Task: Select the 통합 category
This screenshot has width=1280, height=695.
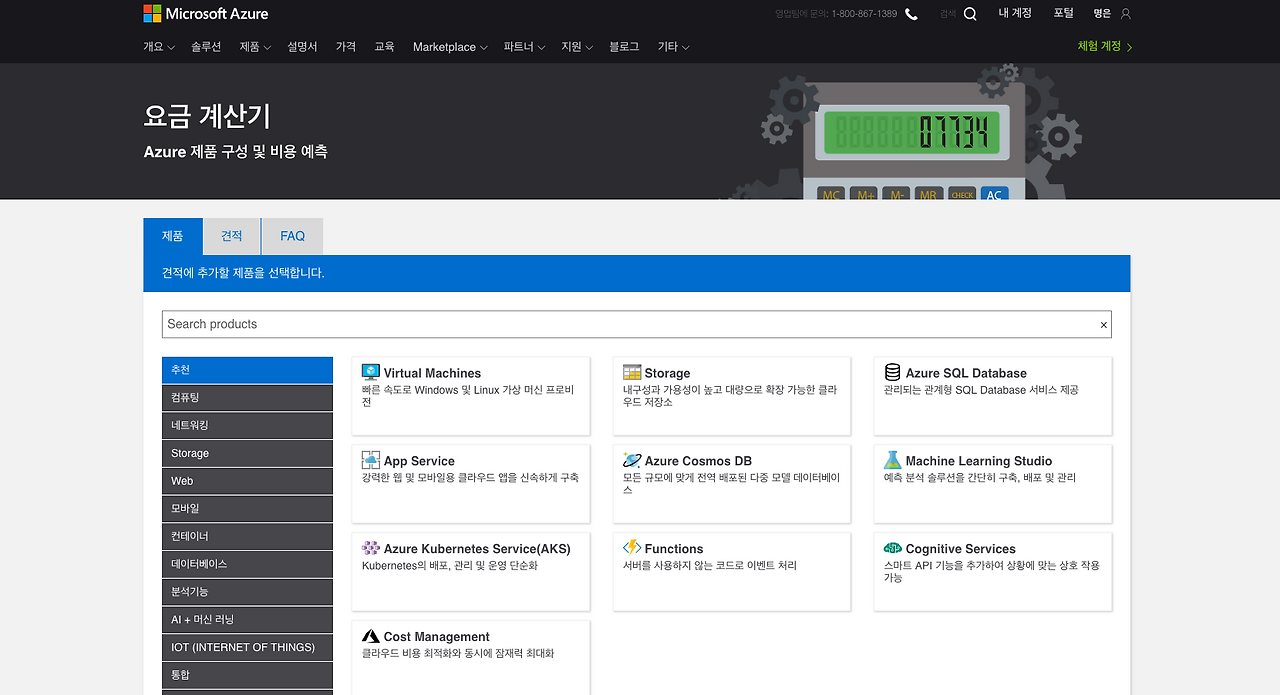Action: [247, 675]
